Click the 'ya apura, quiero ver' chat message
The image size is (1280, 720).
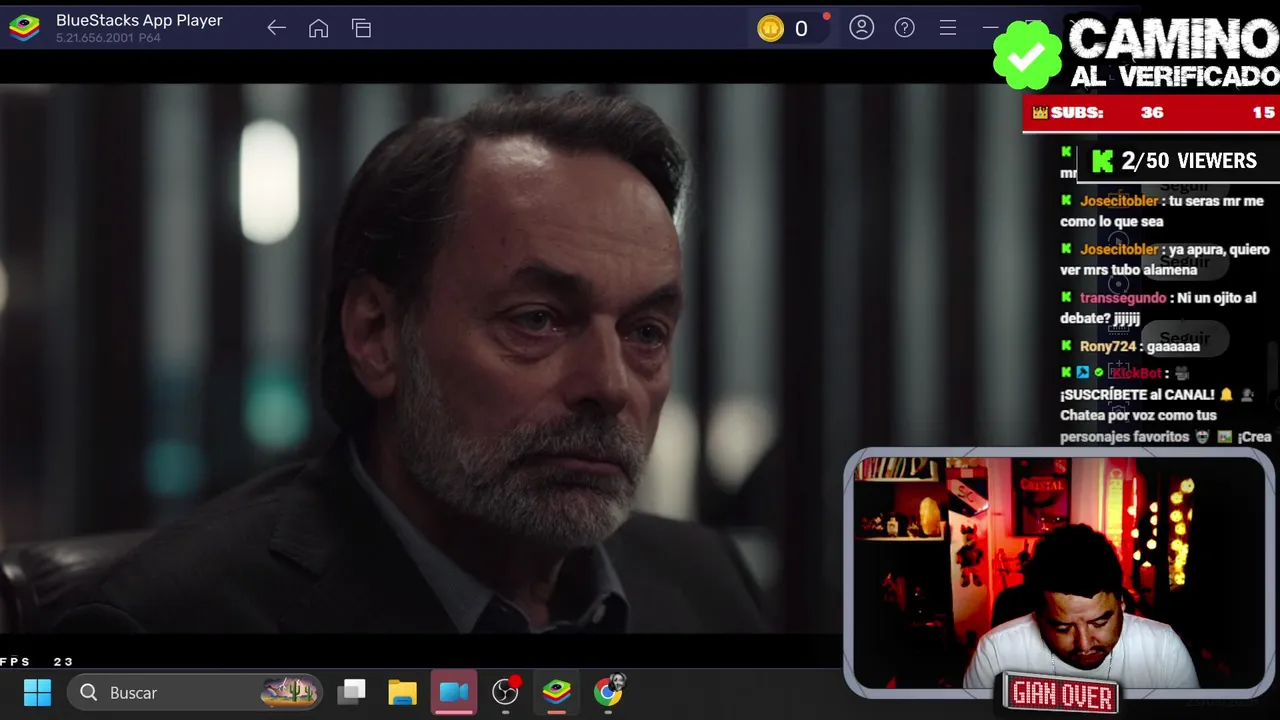[1165, 259]
